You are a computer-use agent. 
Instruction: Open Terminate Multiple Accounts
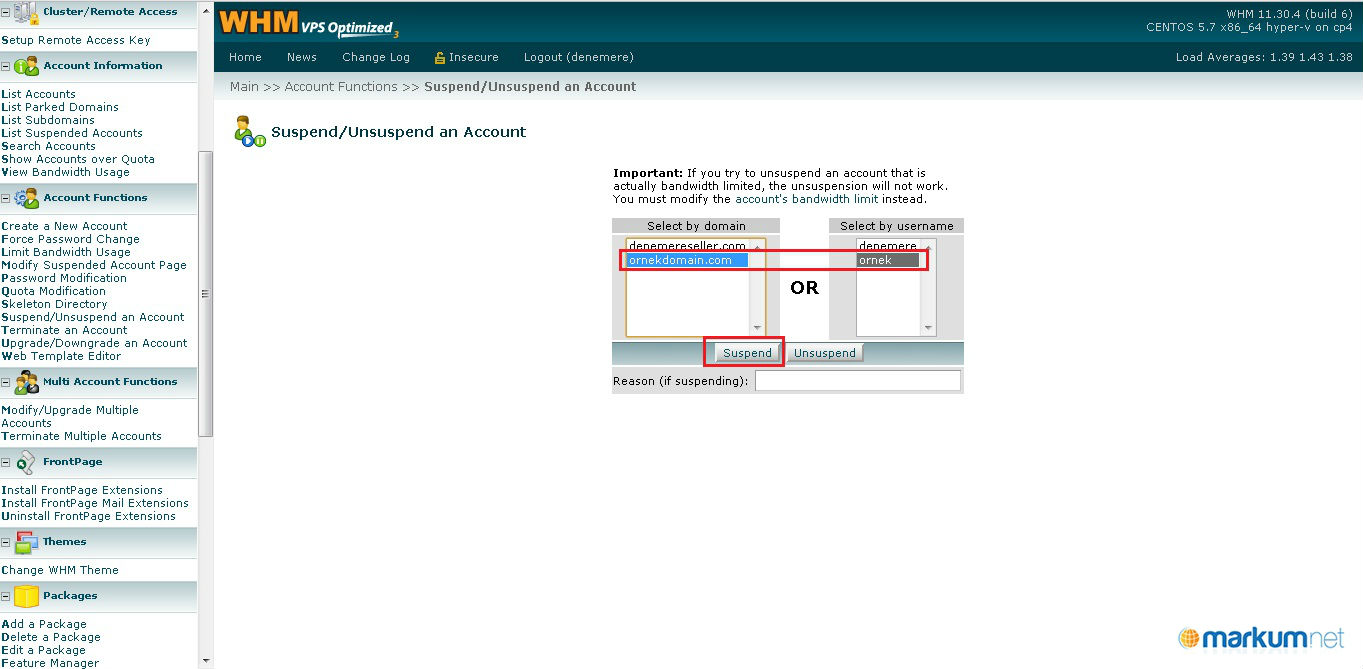[x=82, y=436]
